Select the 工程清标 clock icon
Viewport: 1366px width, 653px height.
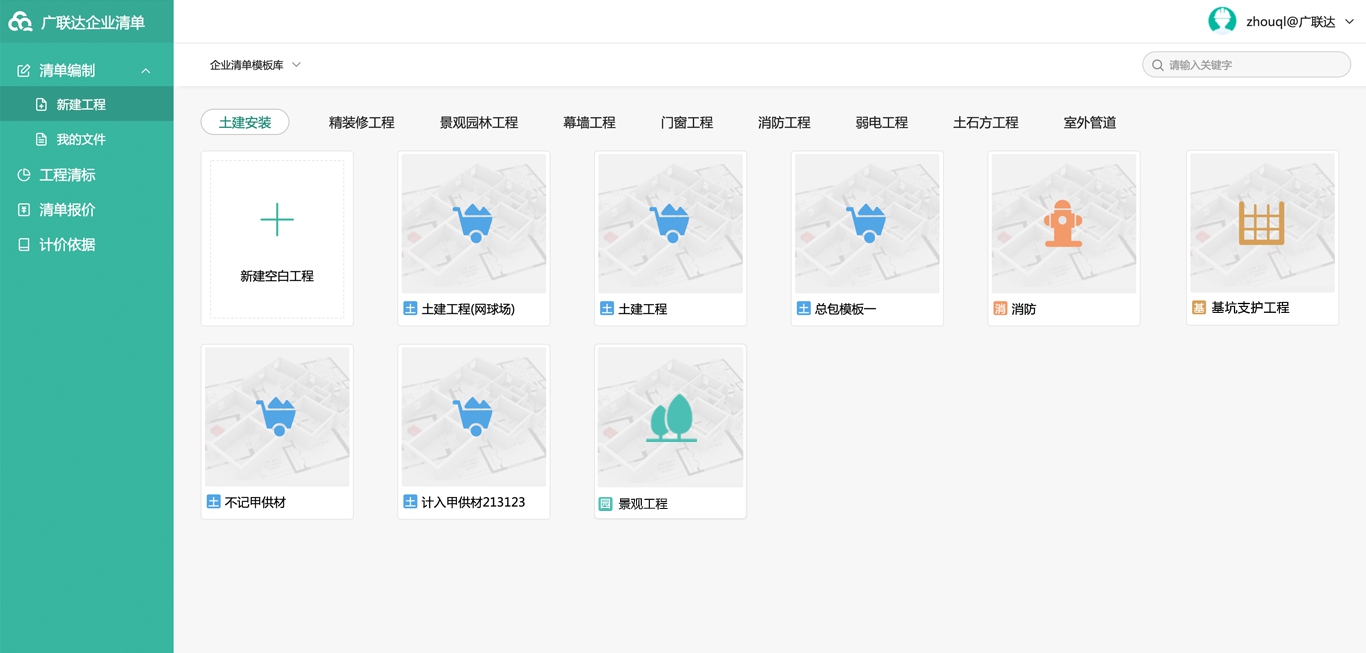pos(22,175)
